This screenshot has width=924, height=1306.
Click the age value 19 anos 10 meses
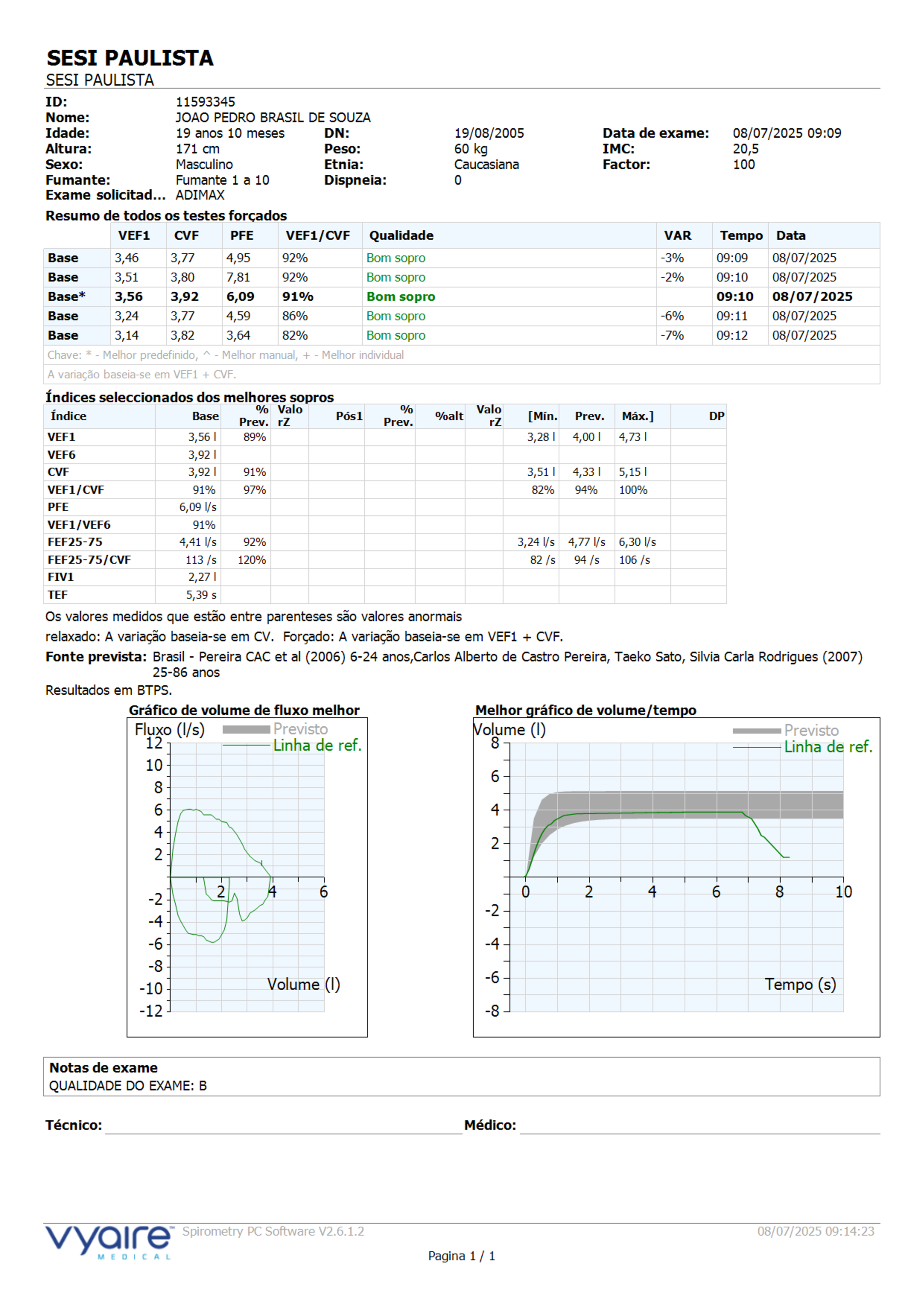230,133
